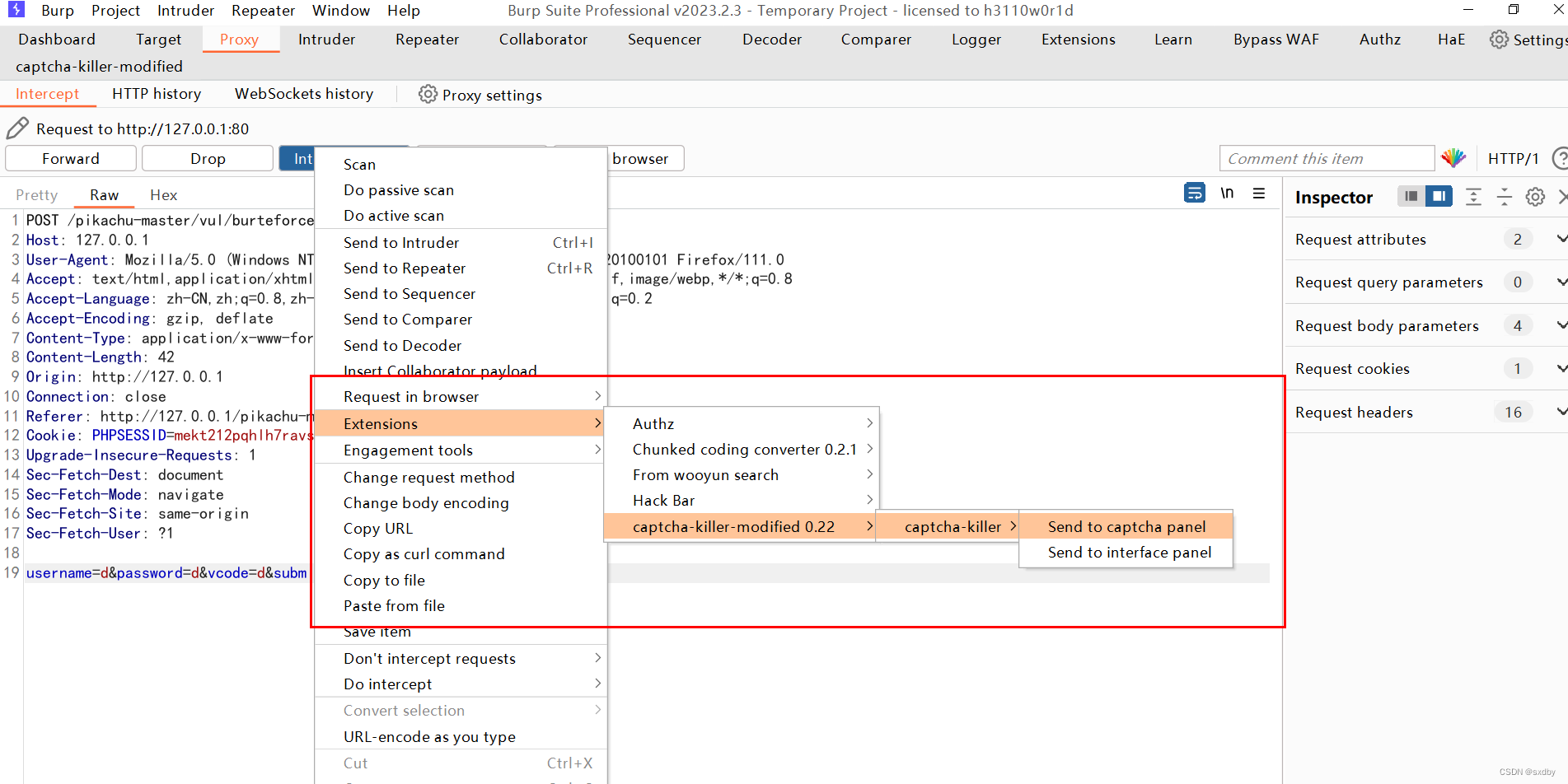1568x784 pixels.
Task: Open the Decoder tab
Action: point(771,39)
